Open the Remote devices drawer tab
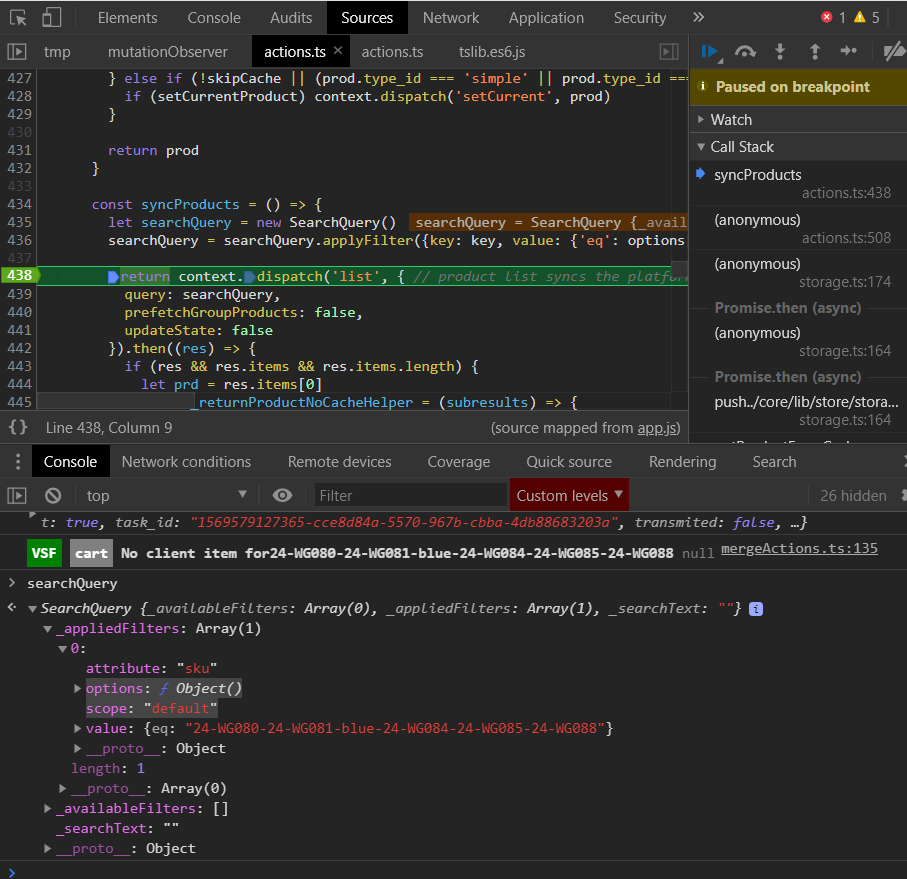The image size is (907, 879). [x=340, y=462]
